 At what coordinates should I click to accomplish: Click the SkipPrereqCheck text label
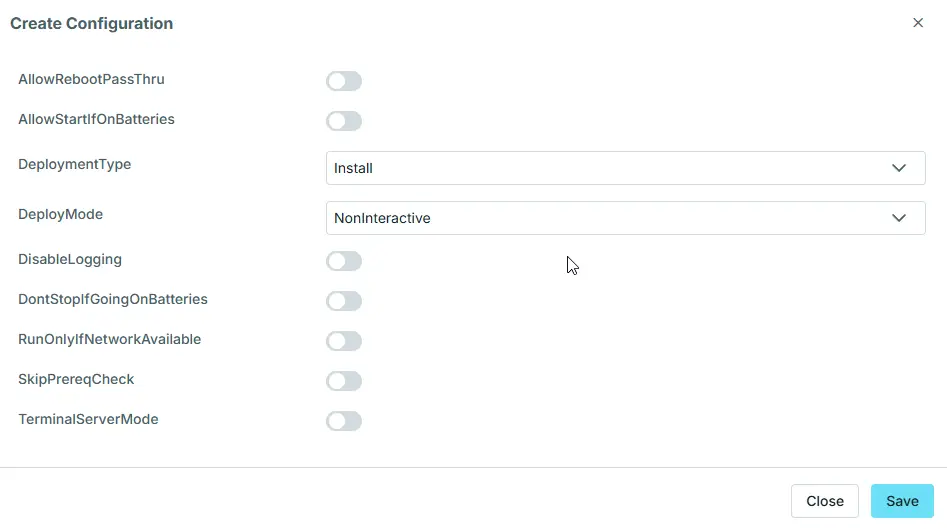tap(76, 379)
